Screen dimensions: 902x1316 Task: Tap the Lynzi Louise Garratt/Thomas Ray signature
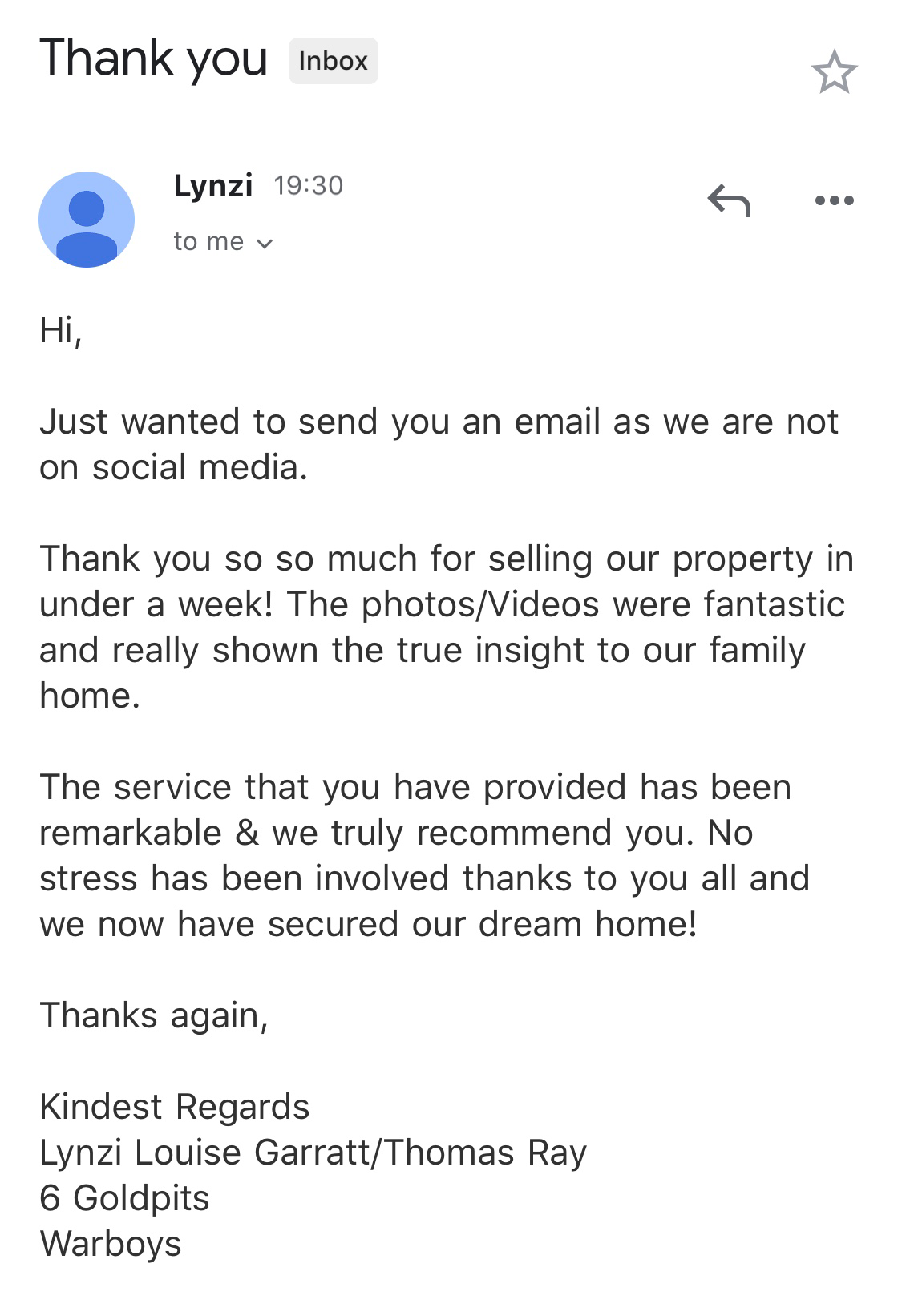point(313,1153)
